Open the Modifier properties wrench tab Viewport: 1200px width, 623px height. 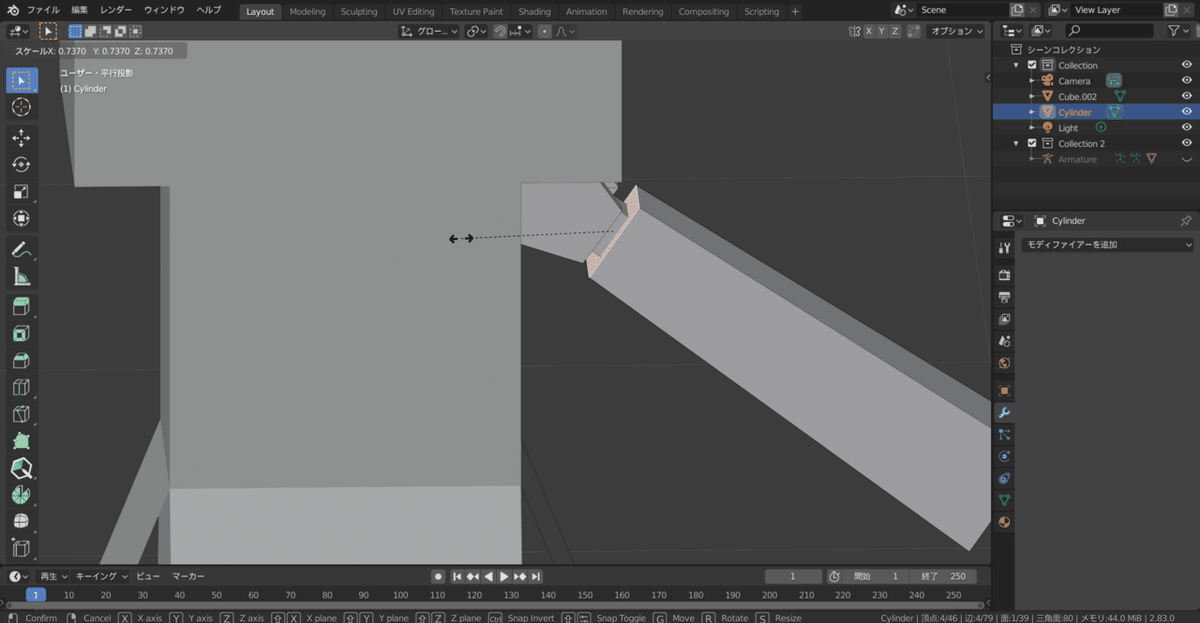point(1004,413)
